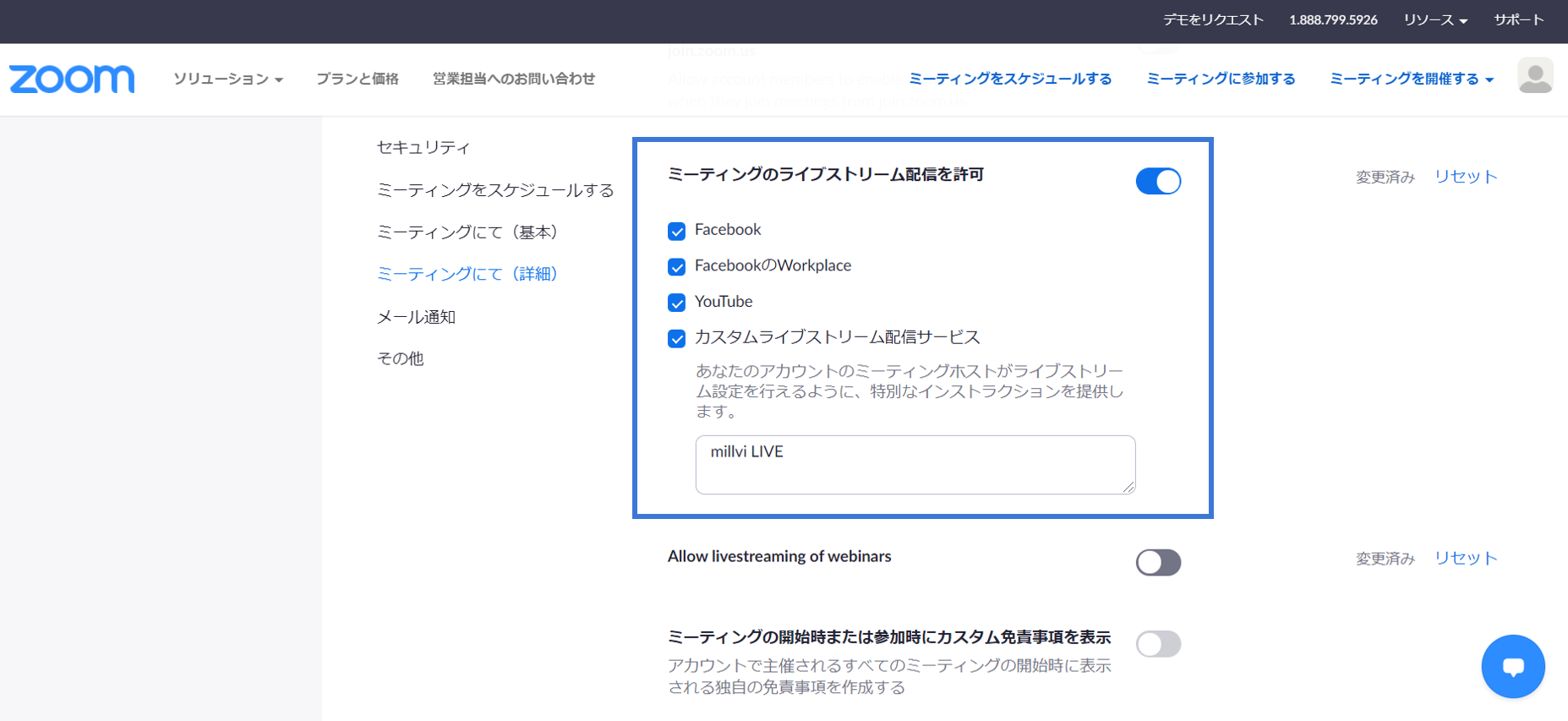Open the chat help bubble
The height and width of the screenshot is (721, 1568).
[x=1513, y=666]
